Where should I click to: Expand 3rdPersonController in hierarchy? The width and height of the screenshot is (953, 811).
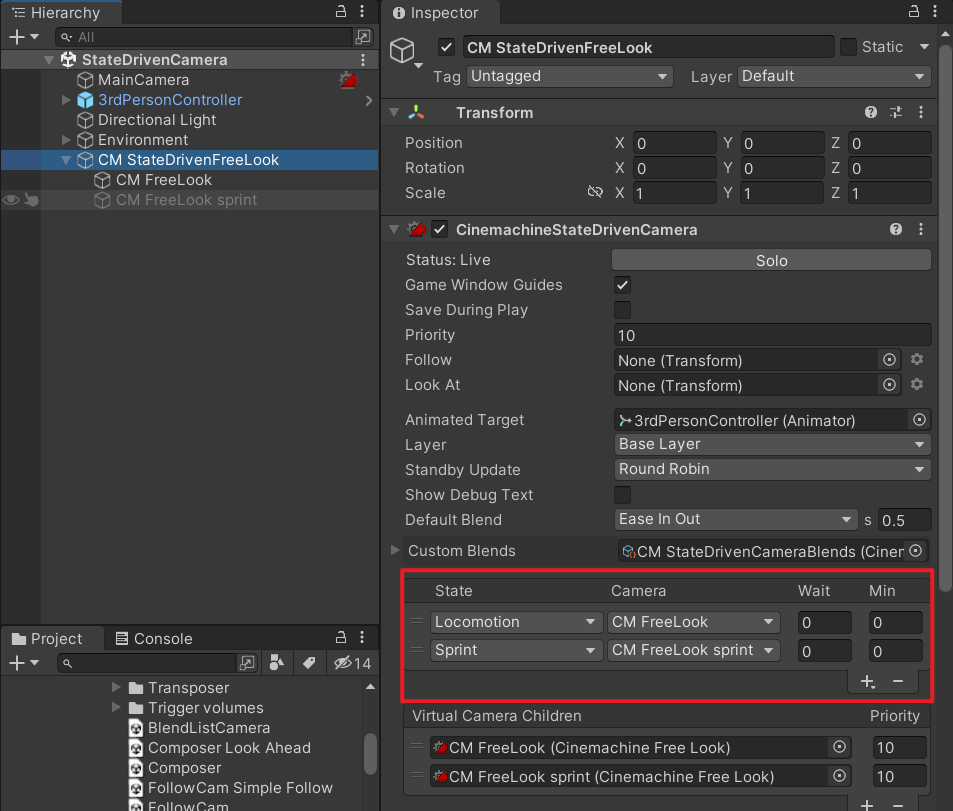click(66, 100)
